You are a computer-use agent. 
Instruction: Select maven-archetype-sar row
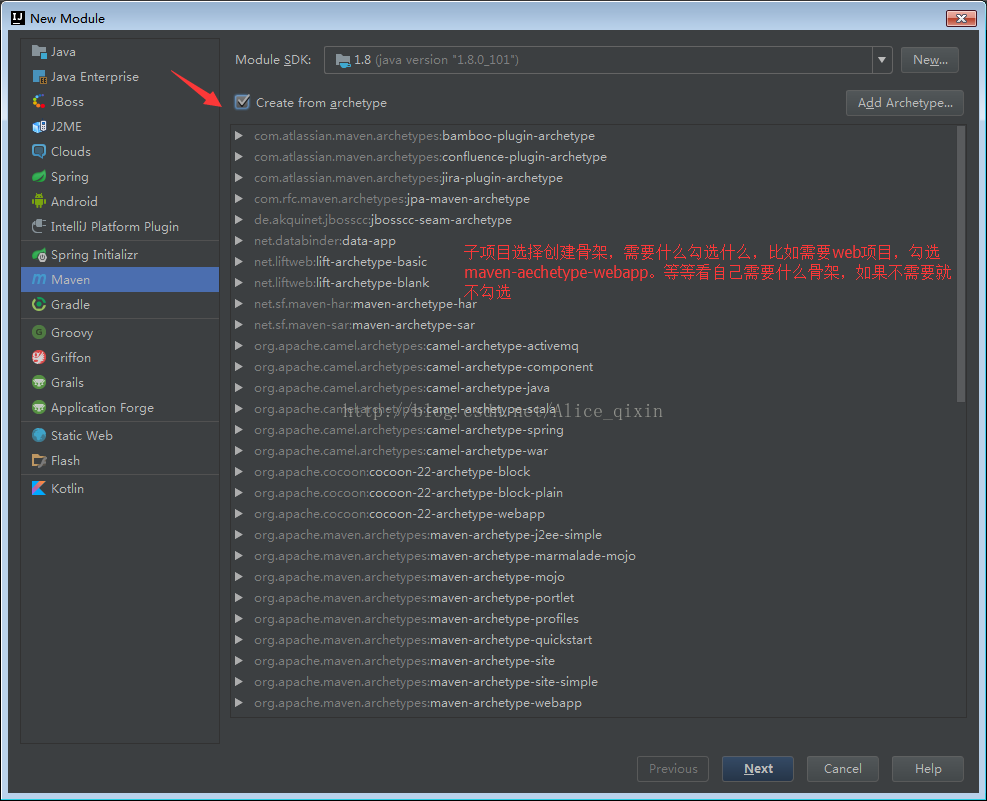coord(593,325)
